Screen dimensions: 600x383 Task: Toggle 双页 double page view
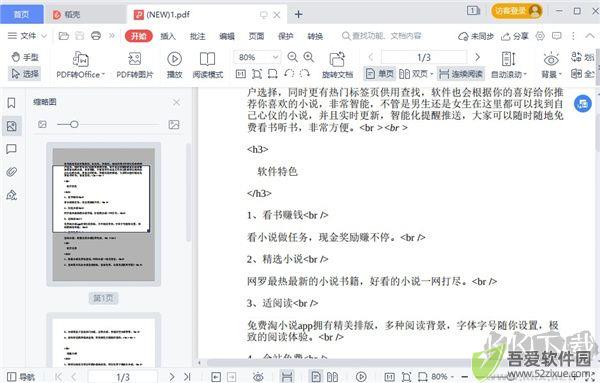click(x=413, y=73)
